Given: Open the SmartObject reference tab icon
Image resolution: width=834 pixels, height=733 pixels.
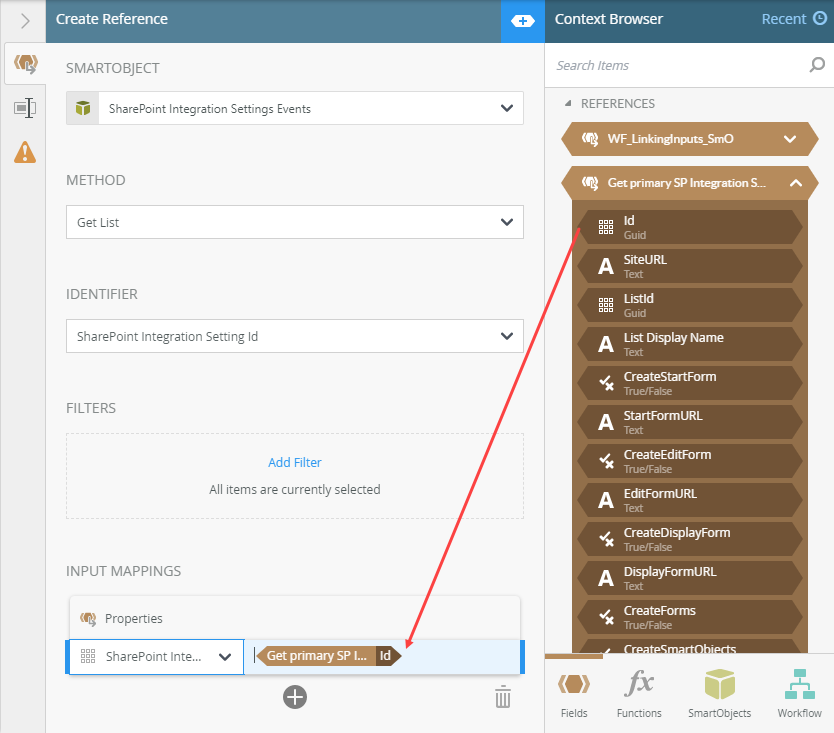Looking at the screenshot, I should pyautogui.click(x=26, y=64).
